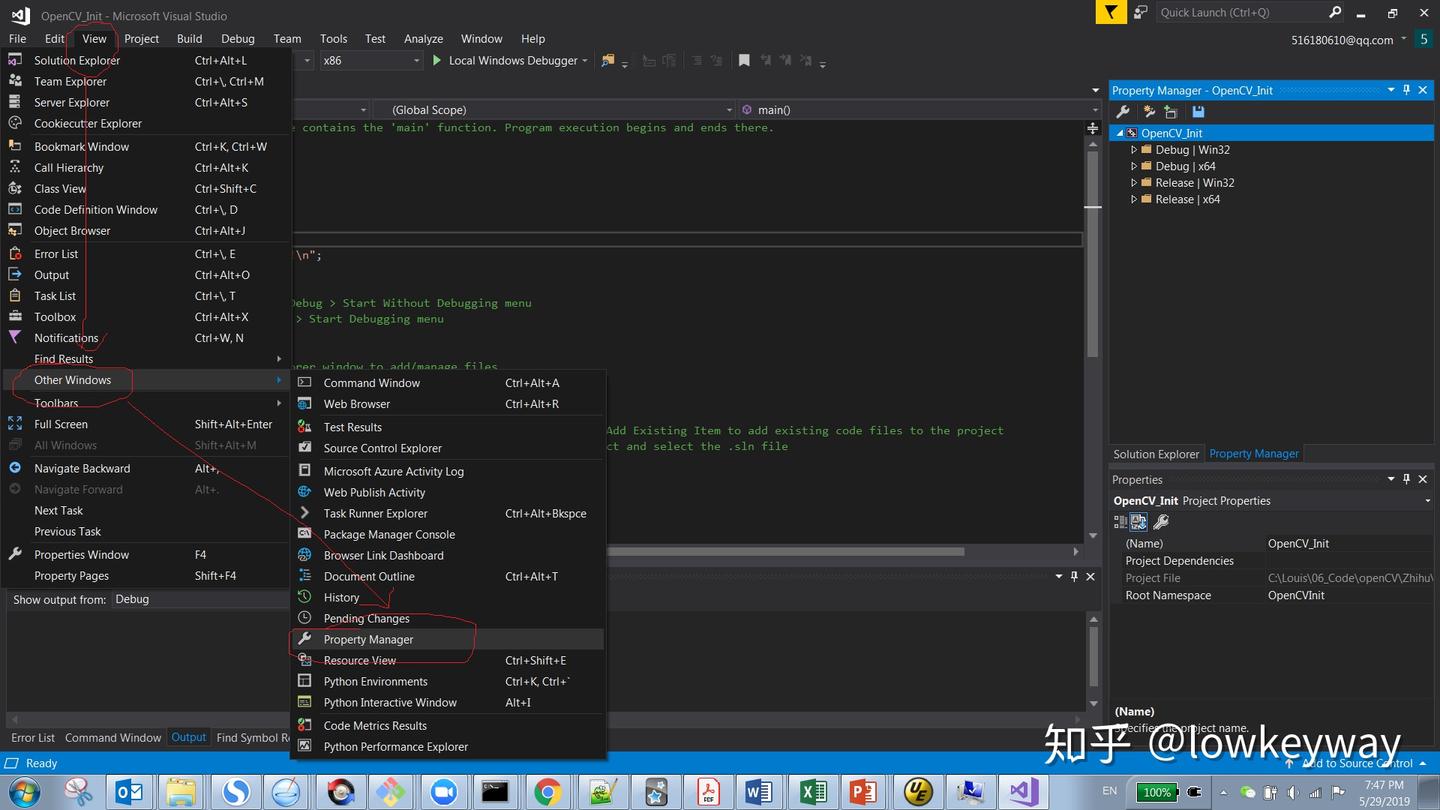
Task: Toggle Alphabetical sort in Properties panel
Action: click(1139, 522)
